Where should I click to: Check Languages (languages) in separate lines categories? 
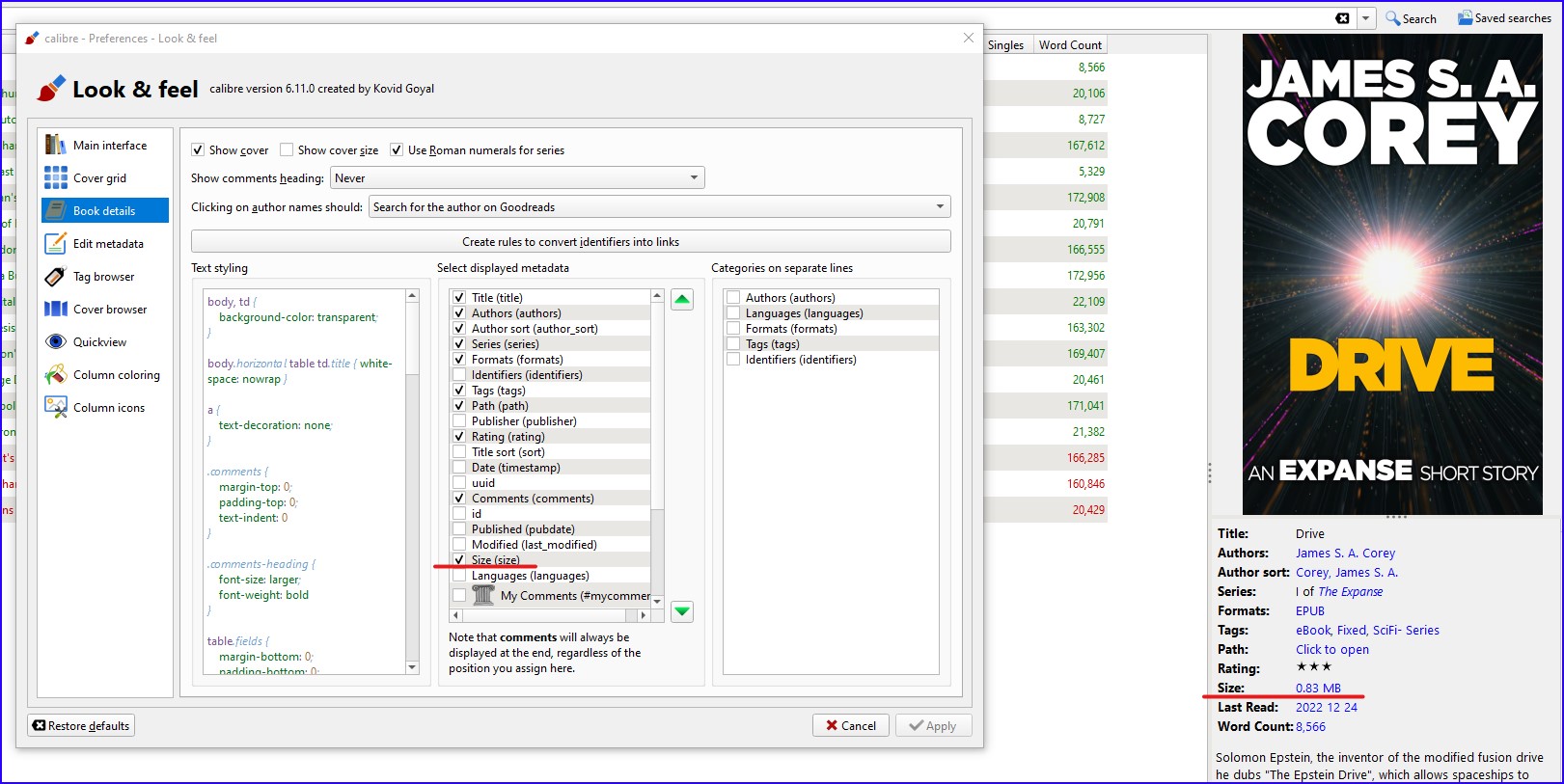[733, 313]
